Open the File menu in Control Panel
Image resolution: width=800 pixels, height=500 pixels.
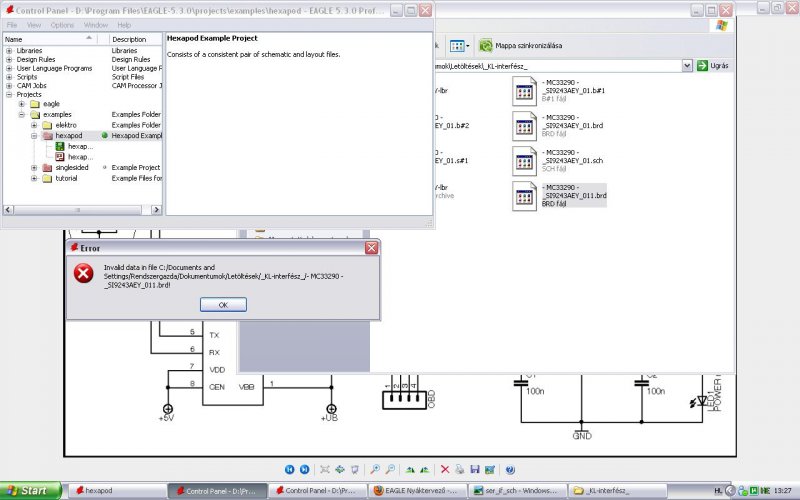click(x=12, y=25)
